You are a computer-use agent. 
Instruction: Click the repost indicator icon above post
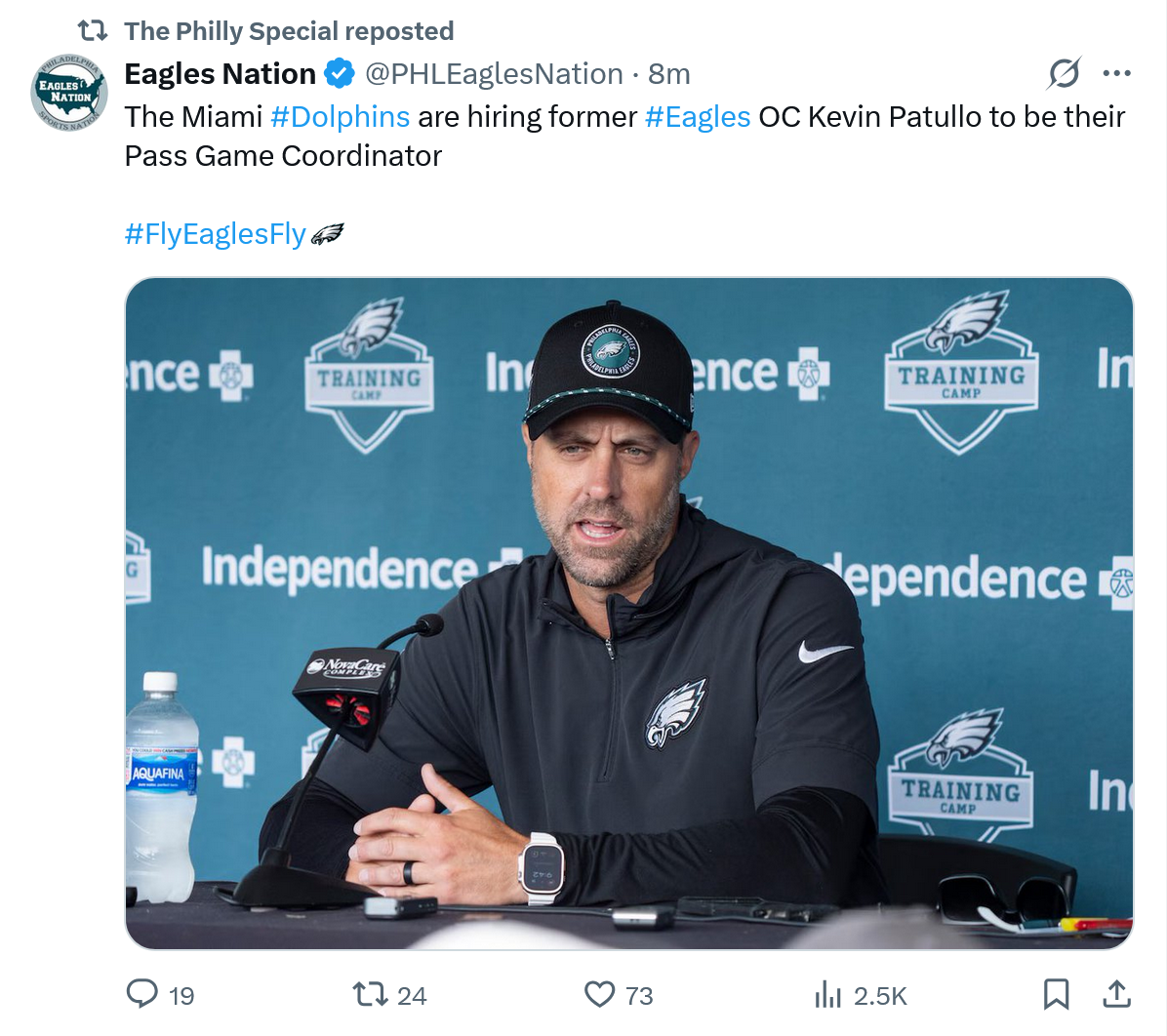pyautogui.click(x=93, y=31)
